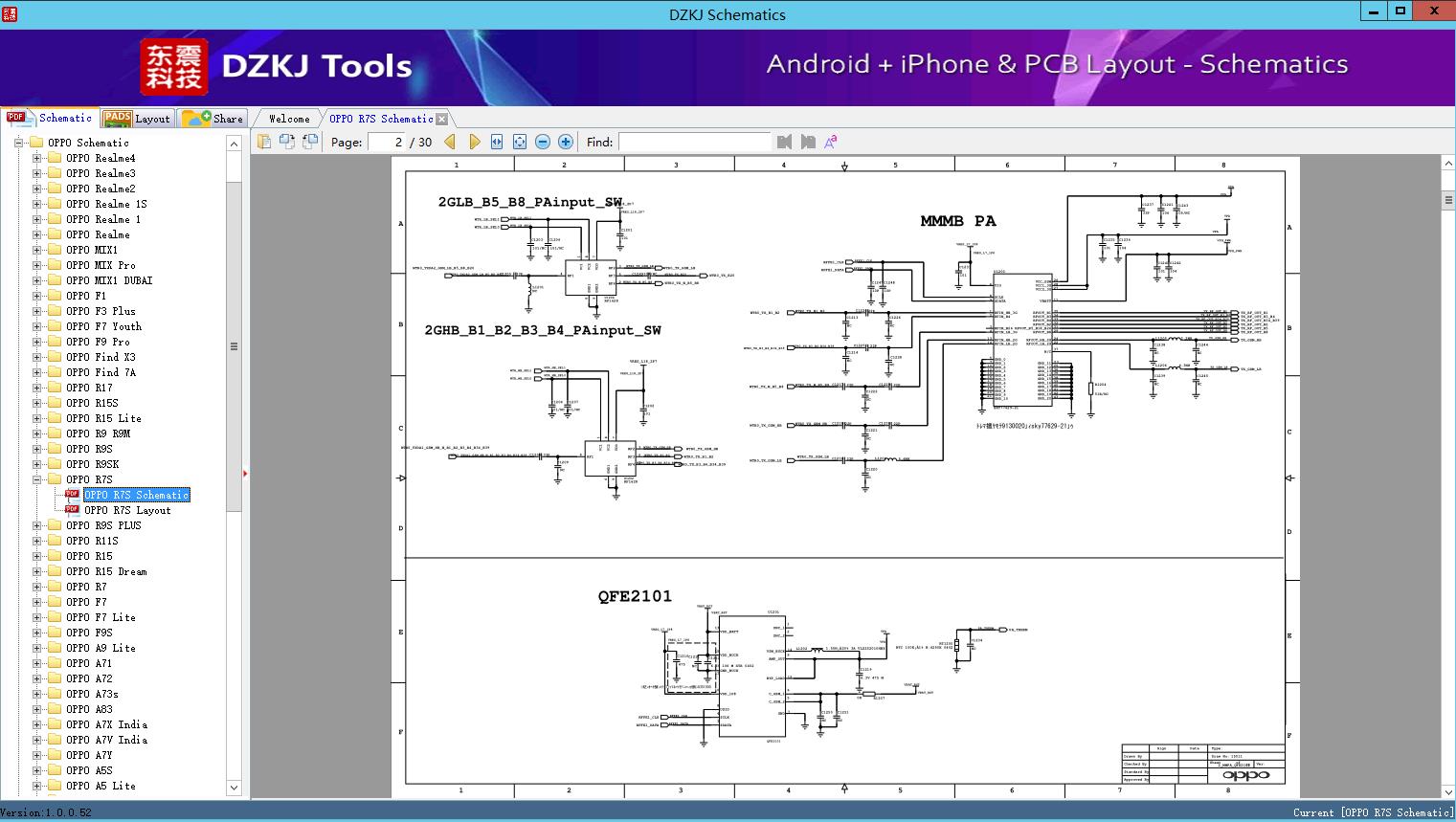Click the 2GHB_B1_B2_B3_B4_PAinput_SW heading
The height and width of the screenshot is (822, 1456).
click(x=543, y=330)
